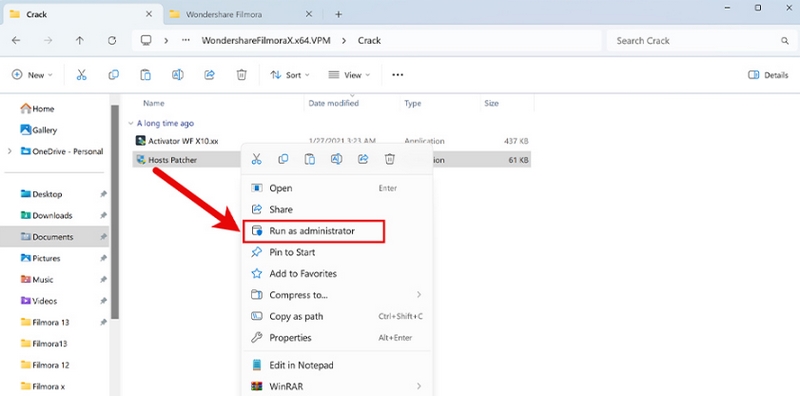This screenshot has width=800, height=396.
Task: Choose Edit in Notepad from the context menu
Action: click(337, 365)
